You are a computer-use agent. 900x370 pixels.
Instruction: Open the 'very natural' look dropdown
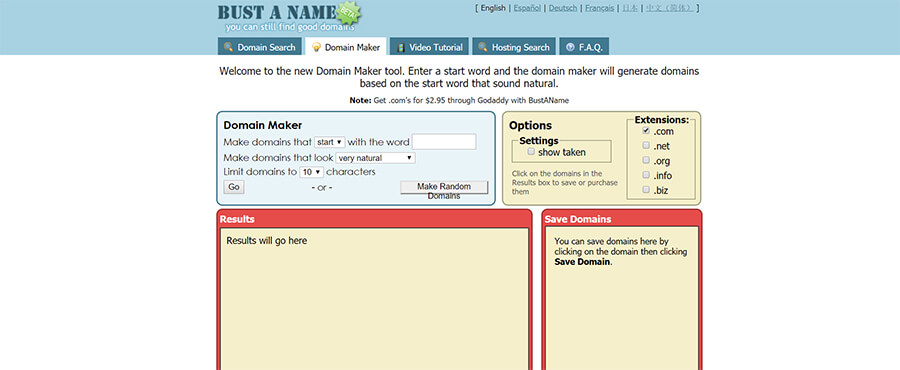[x=375, y=158]
